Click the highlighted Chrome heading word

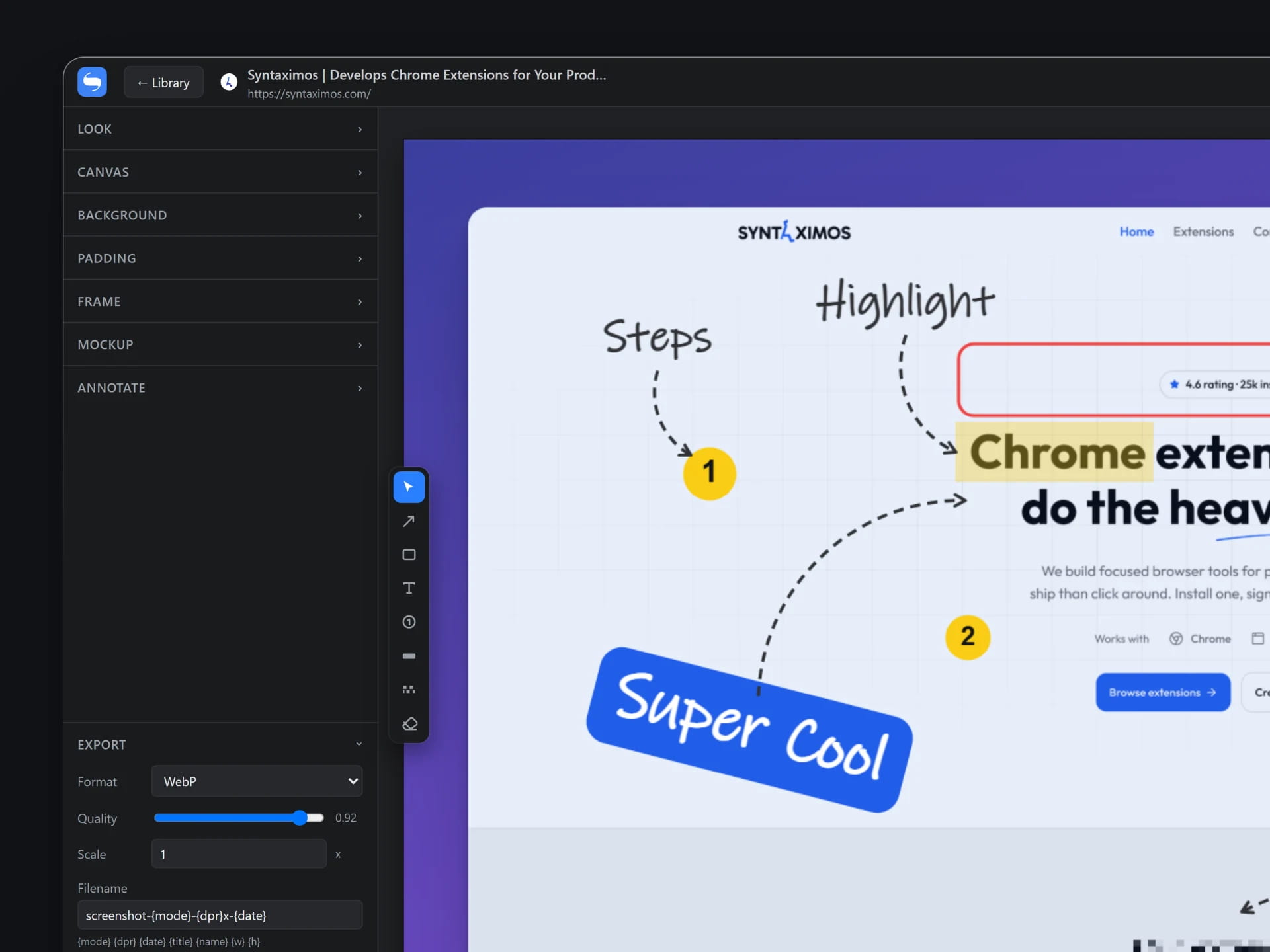(x=1056, y=452)
